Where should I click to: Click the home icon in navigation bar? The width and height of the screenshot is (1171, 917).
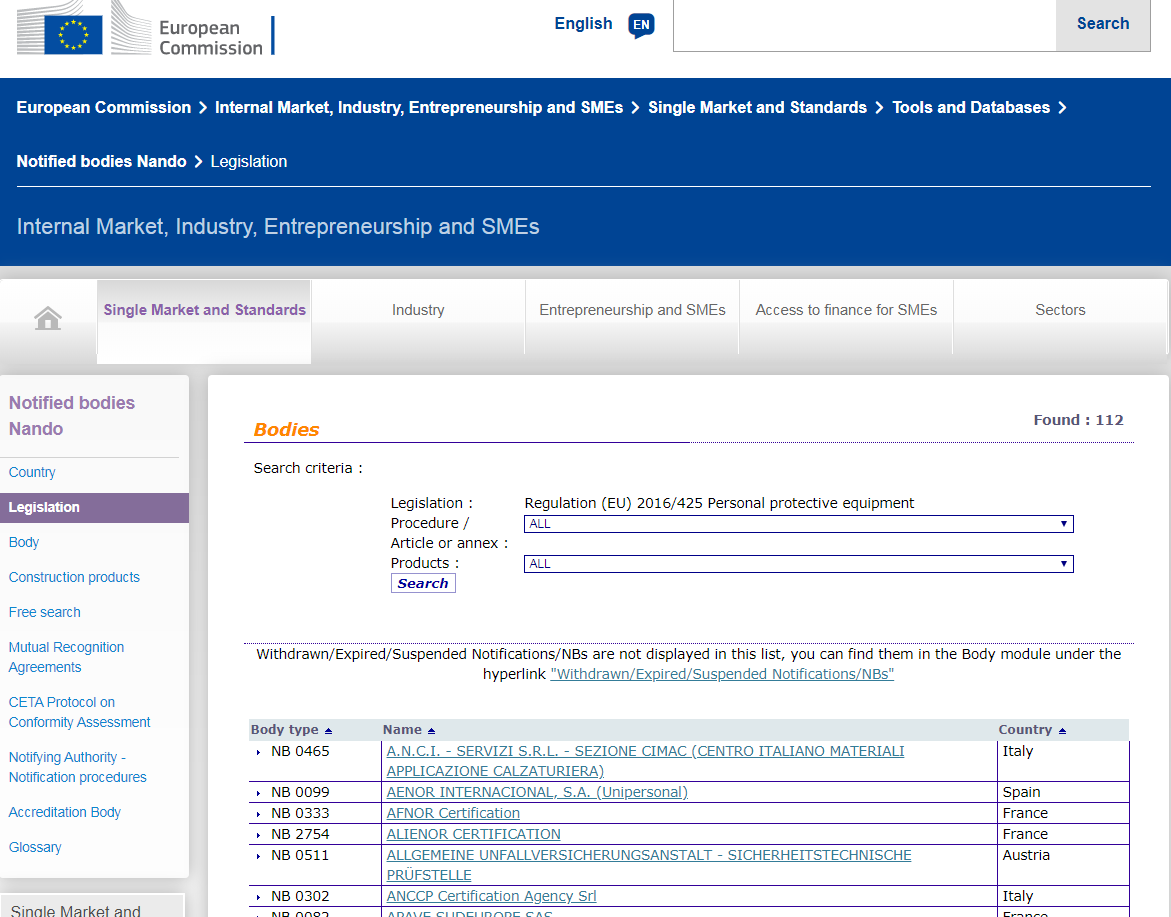pos(48,319)
